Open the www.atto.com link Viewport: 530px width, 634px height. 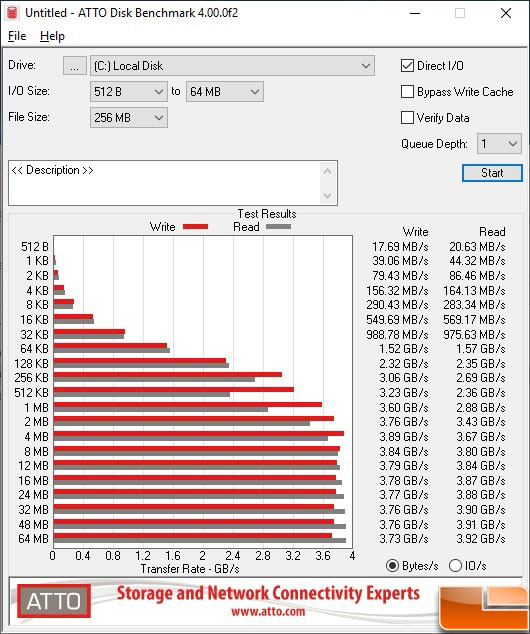268,611
